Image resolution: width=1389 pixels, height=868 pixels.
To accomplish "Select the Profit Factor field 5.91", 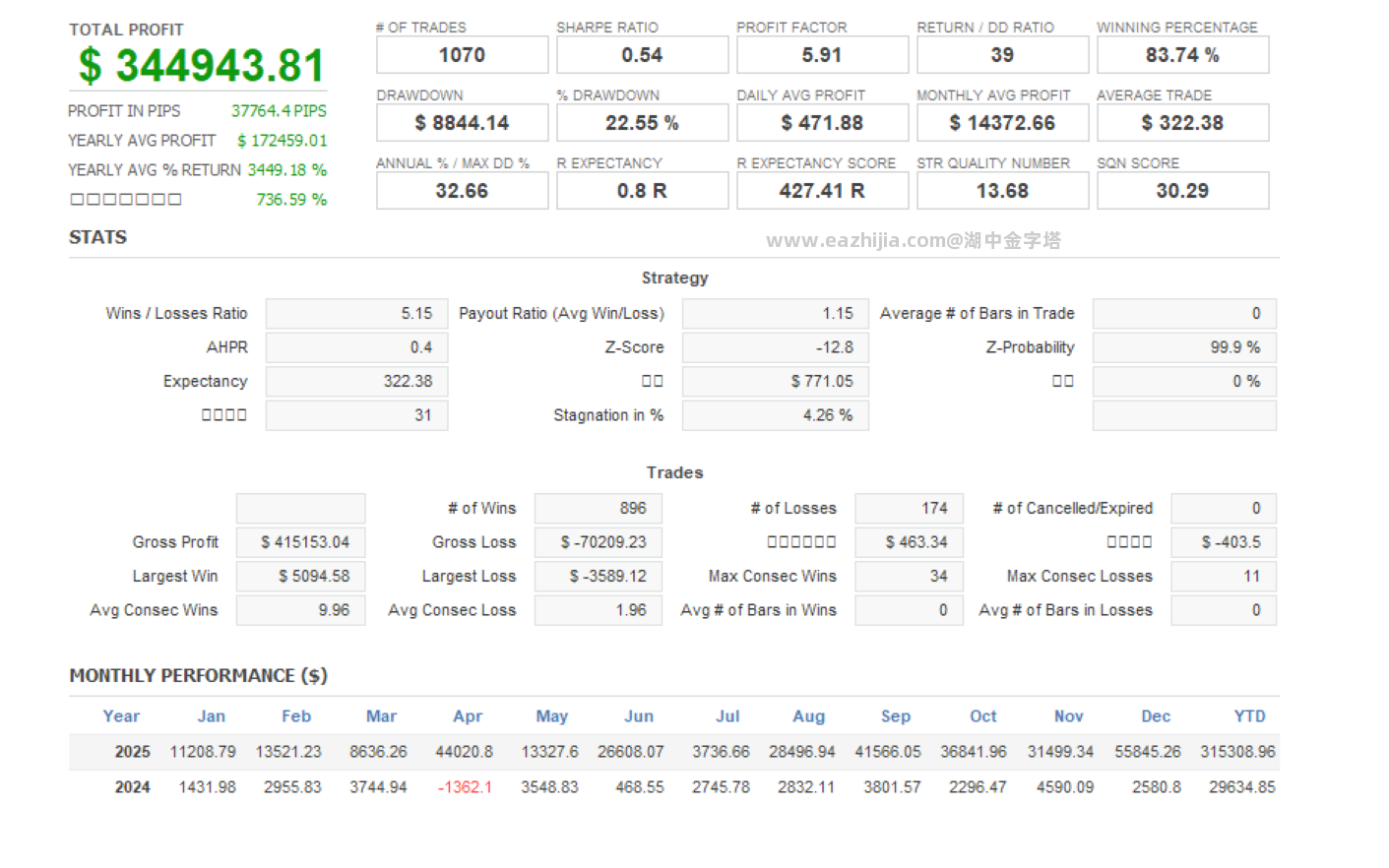I will click(x=822, y=55).
